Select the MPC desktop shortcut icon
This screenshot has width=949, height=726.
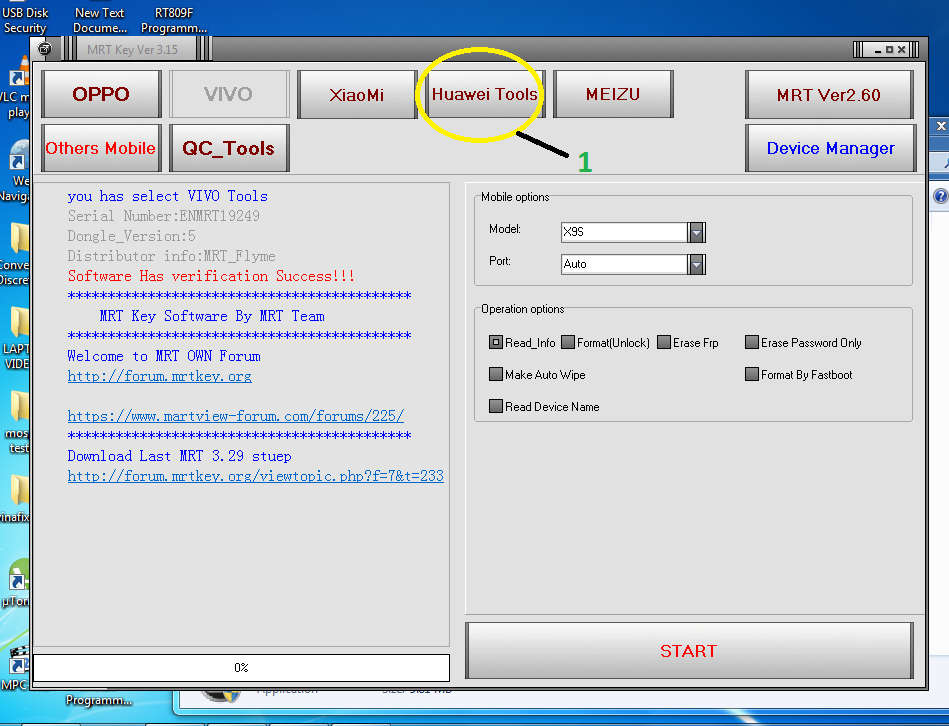tap(15, 669)
